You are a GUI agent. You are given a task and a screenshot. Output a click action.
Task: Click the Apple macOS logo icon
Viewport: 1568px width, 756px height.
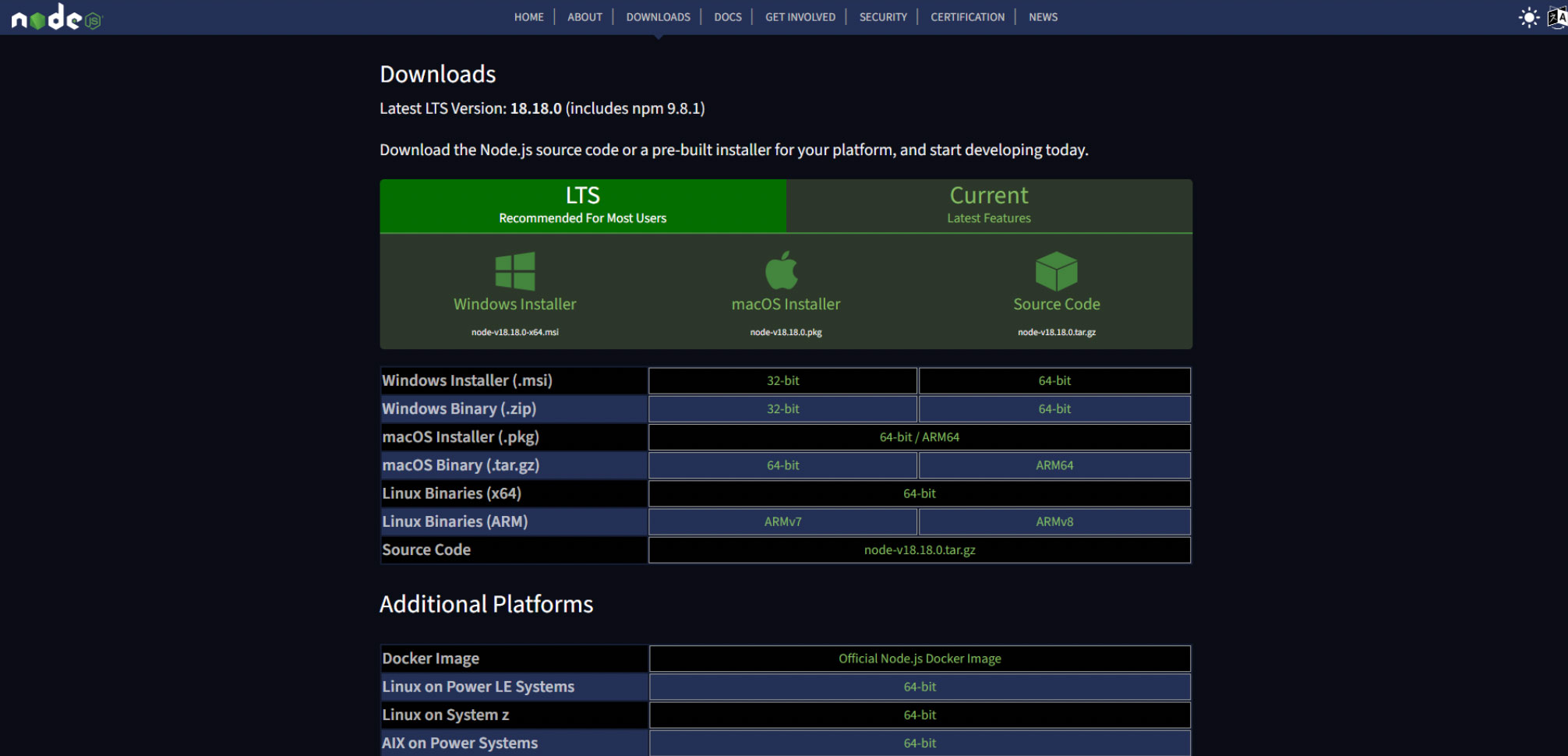(782, 270)
